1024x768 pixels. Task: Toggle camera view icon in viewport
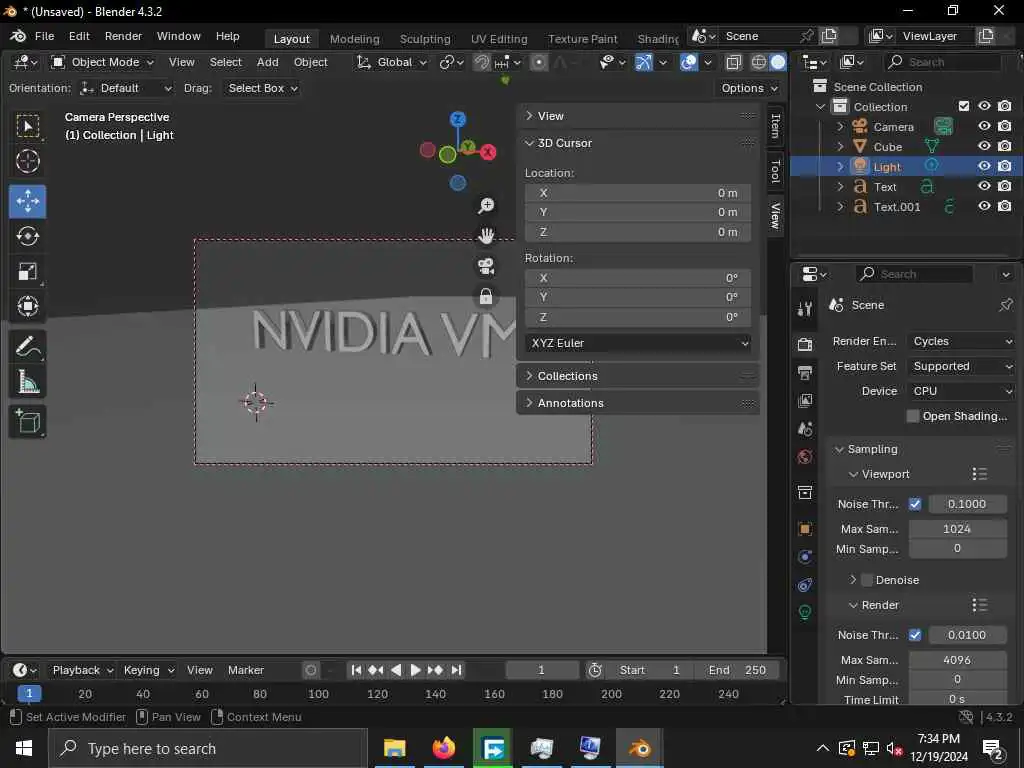click(486, 266)
